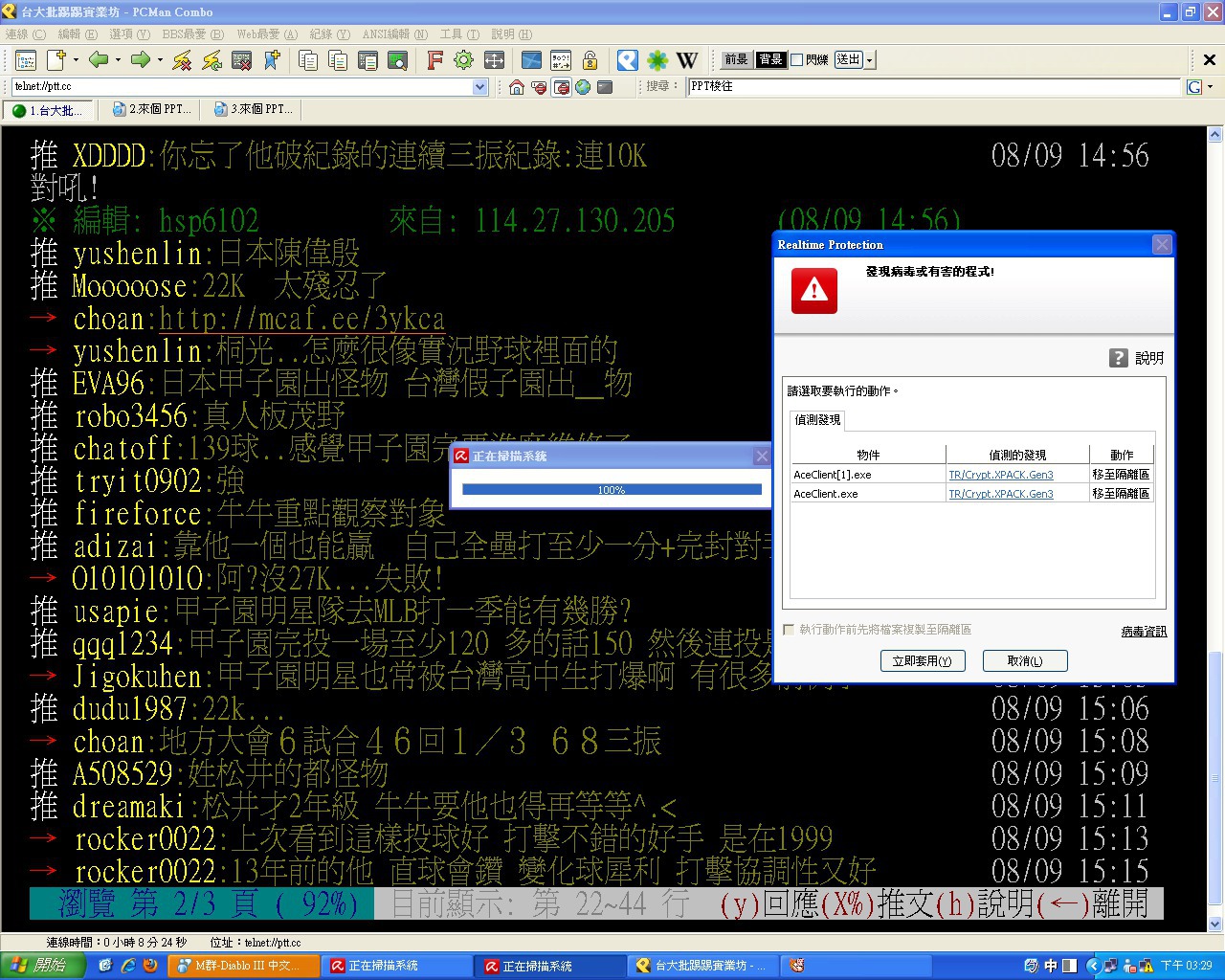Screen dimensions: 1225x980
Task: Expand the forward arrow history dropdown
Action: (160, 60)
